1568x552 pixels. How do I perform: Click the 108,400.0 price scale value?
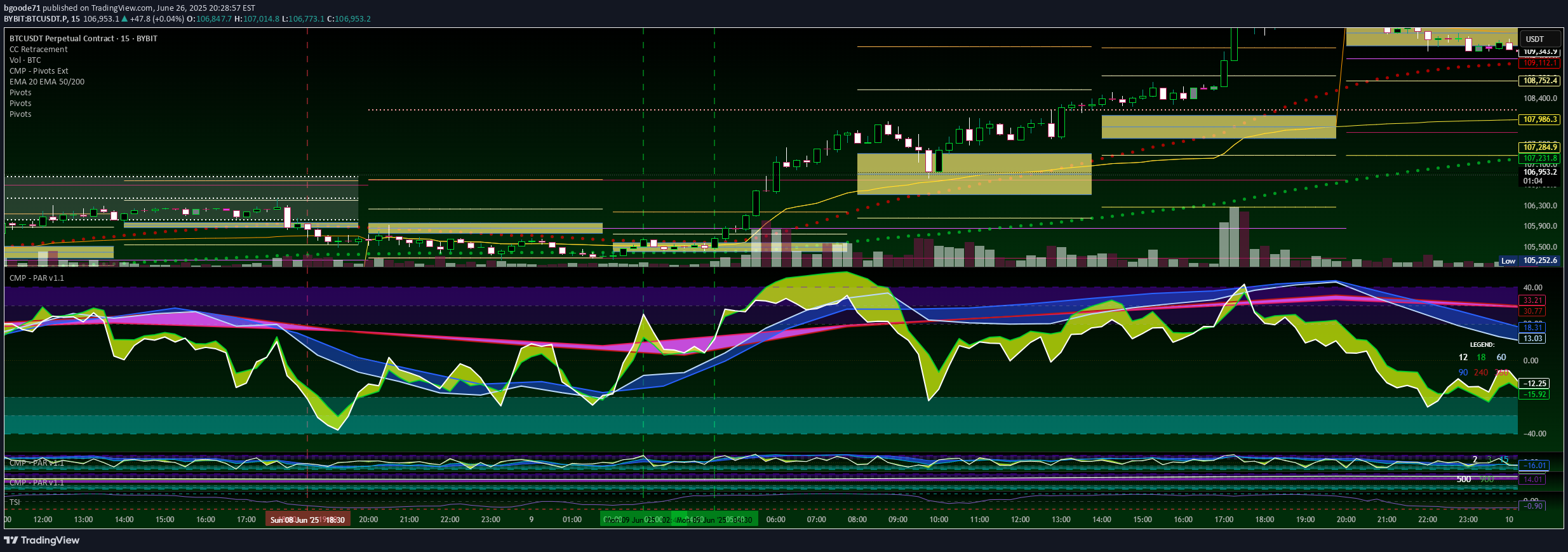click(x=1540, y=98)
